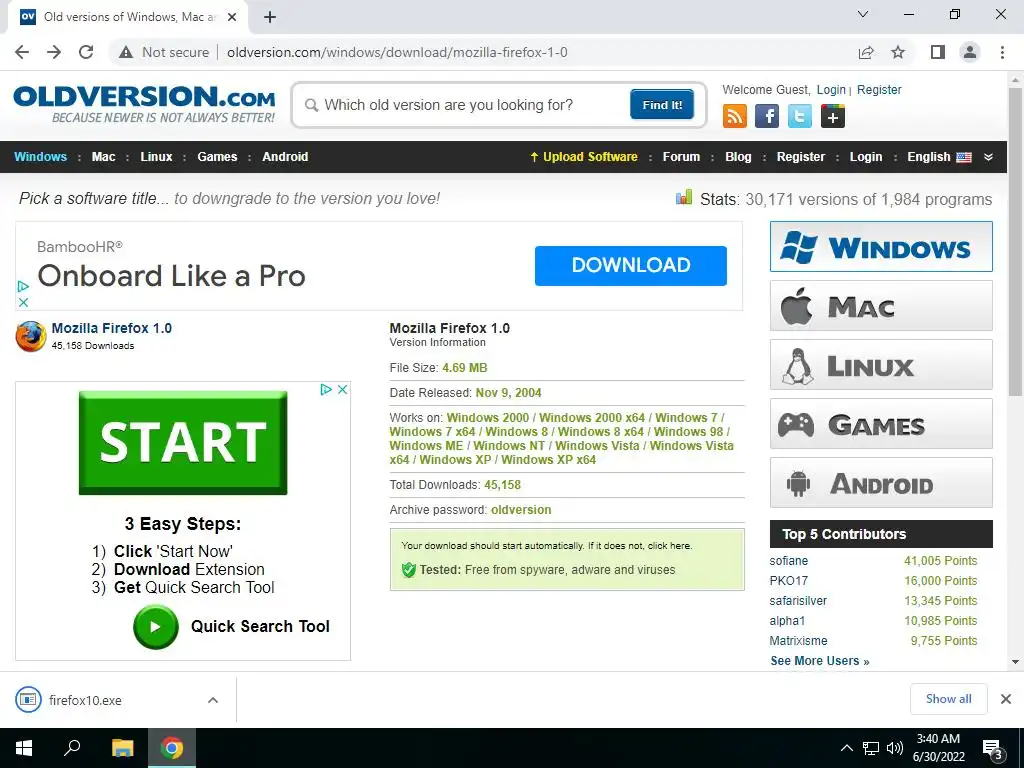The image size is (1024, 768).
Task: Click the Games platform sidebar button
Action: pyautogui.click(x=881, y=424)
